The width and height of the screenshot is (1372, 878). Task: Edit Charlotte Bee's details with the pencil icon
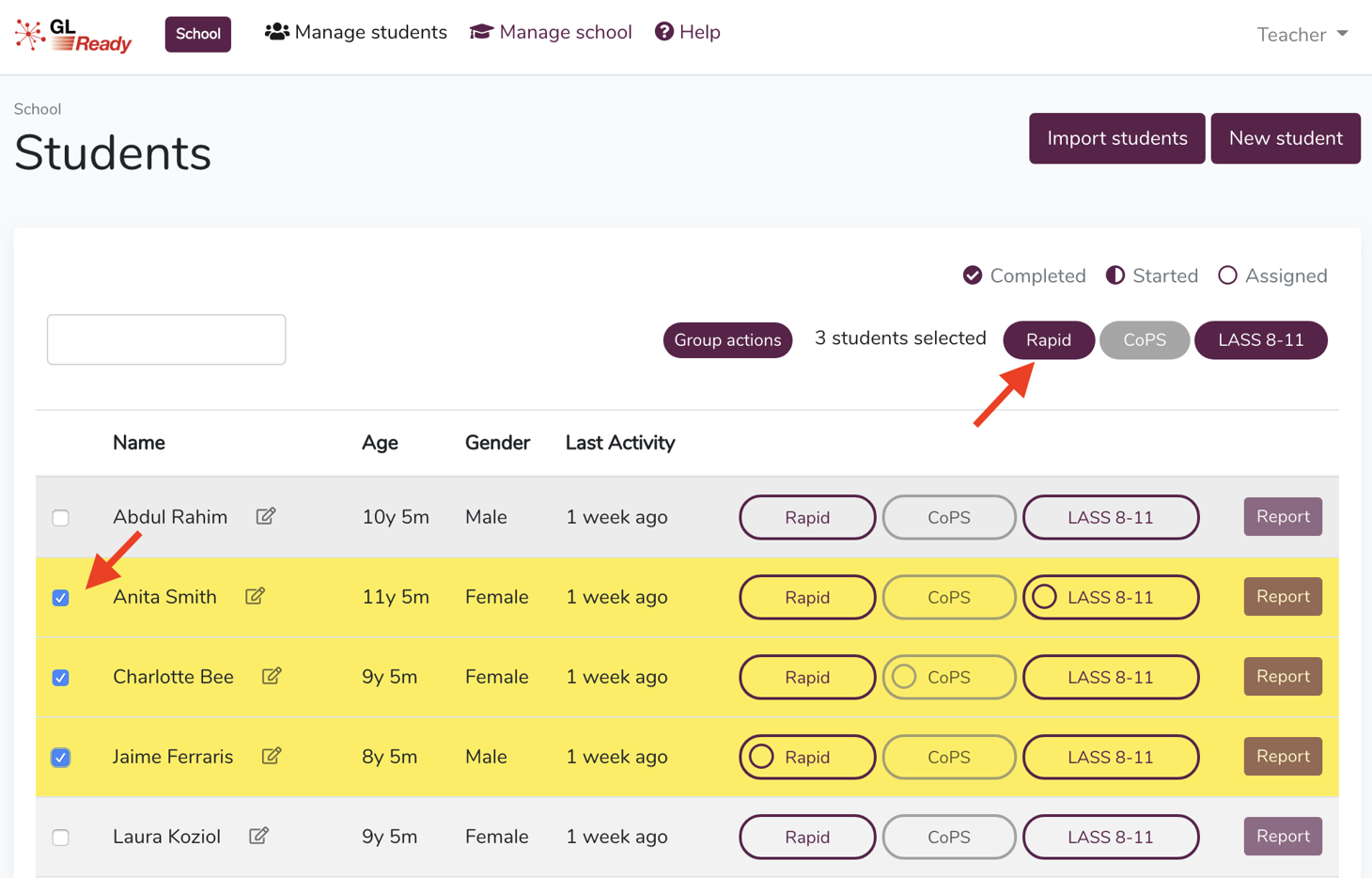272,676
